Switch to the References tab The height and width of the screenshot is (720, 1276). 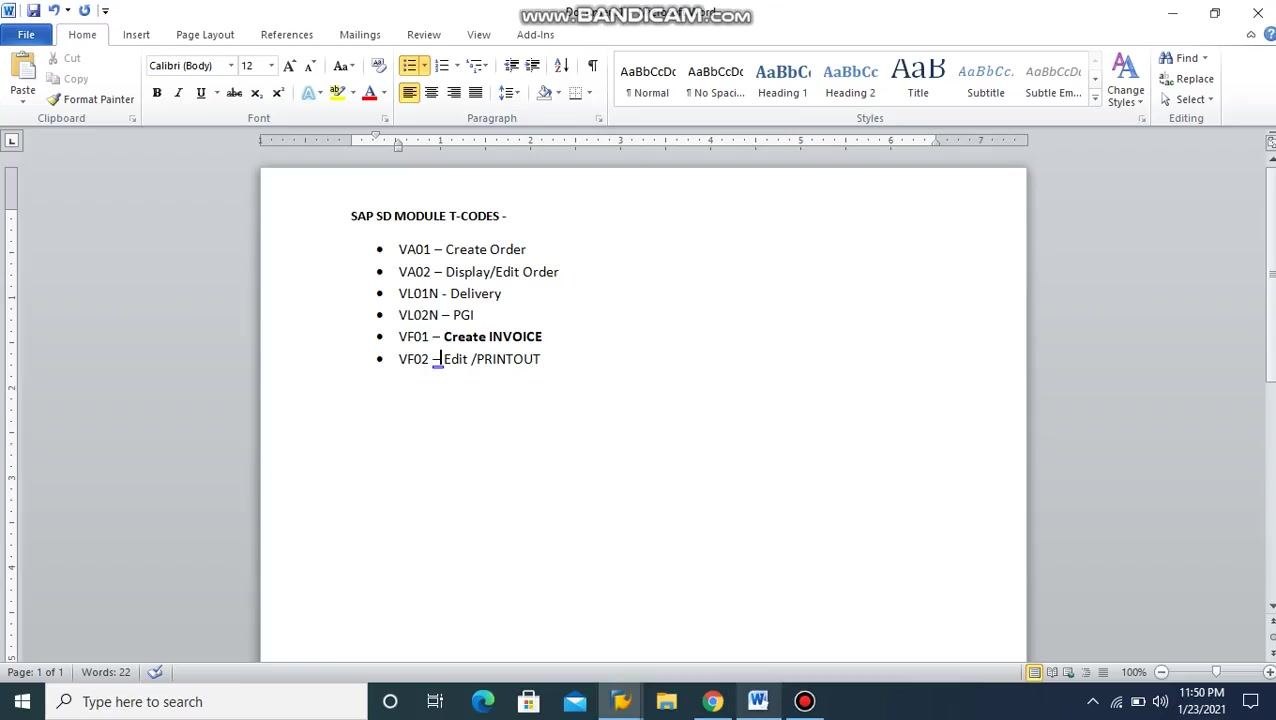point(287,35)
